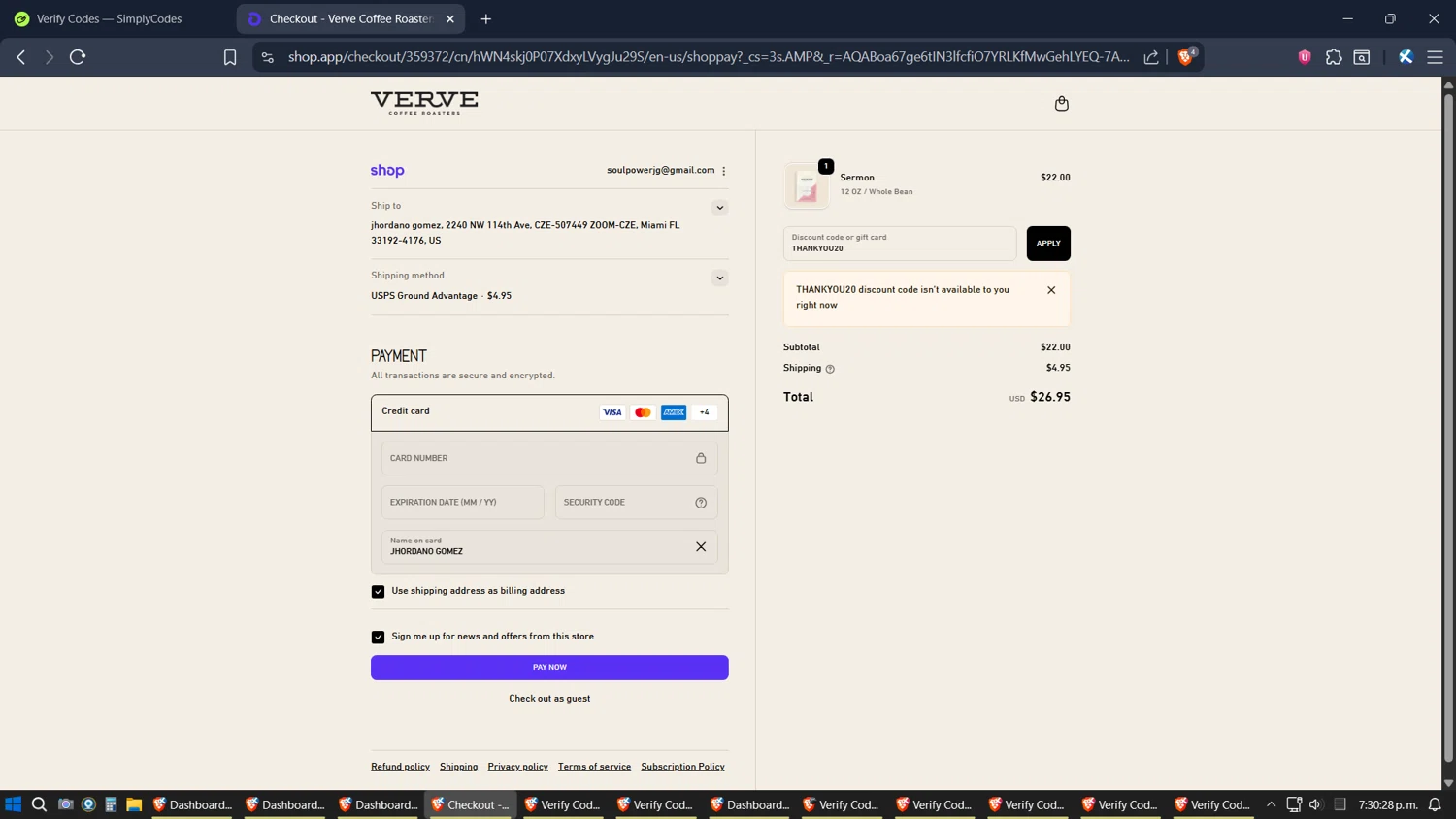The image size is (1456, 819).
Task: Open Windows taskbar search
Action: [39, 804]
